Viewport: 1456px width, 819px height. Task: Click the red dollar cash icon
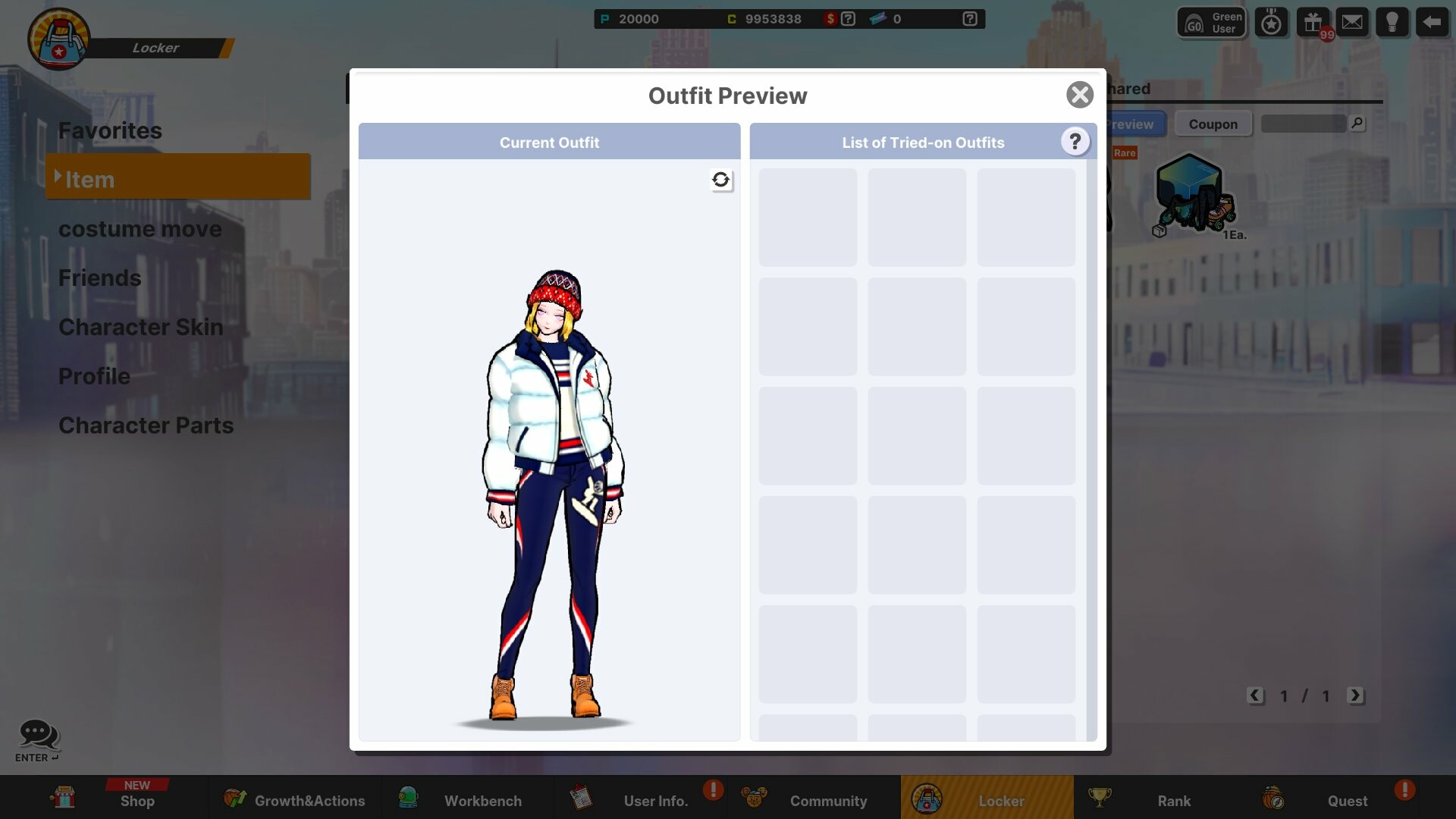831,18
